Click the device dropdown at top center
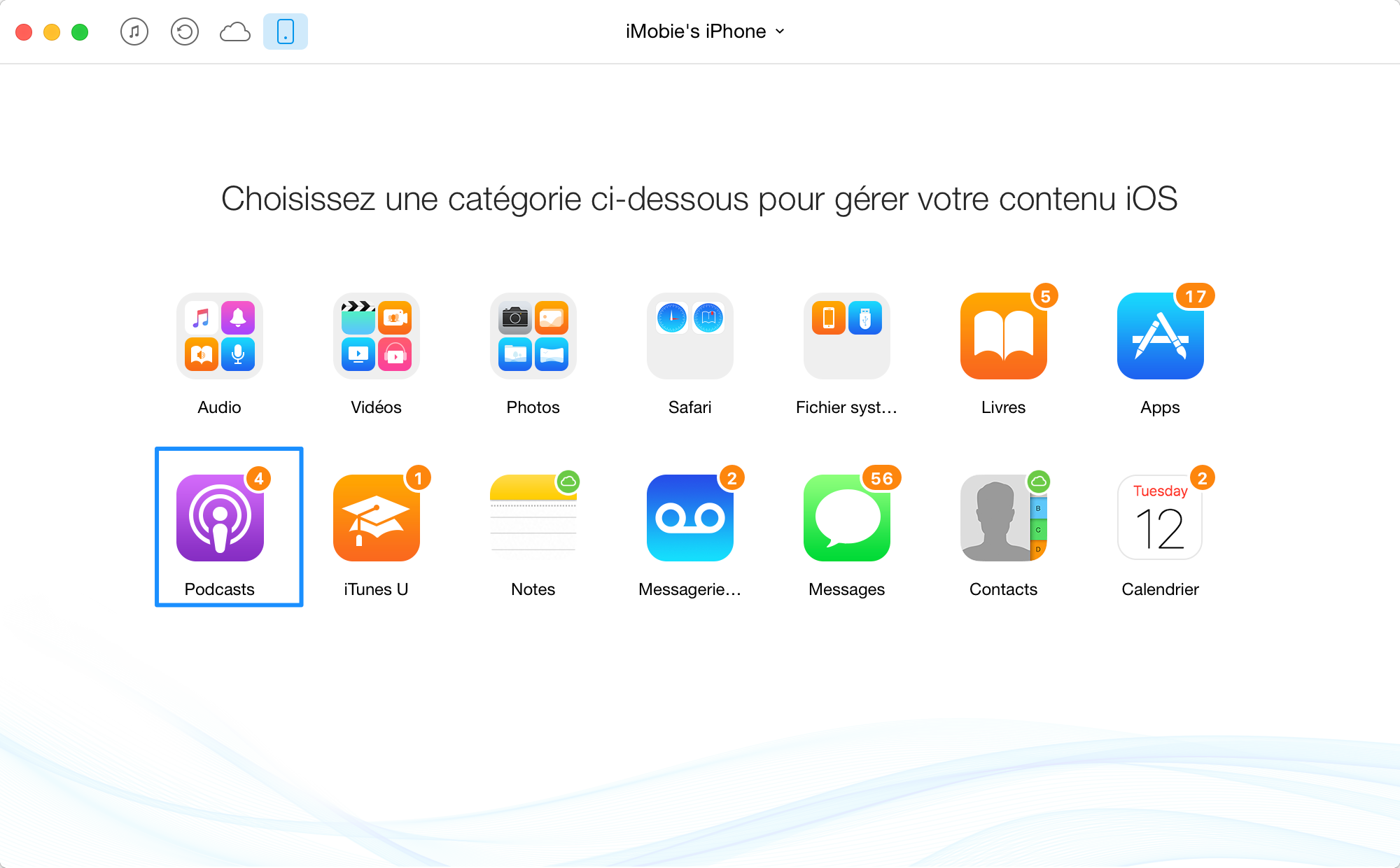 [x=700, y=30]
